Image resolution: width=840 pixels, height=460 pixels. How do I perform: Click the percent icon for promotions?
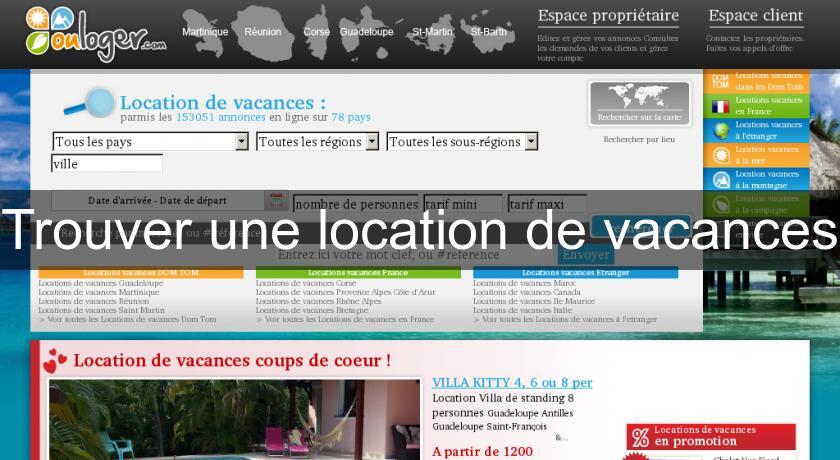[640, 436]
